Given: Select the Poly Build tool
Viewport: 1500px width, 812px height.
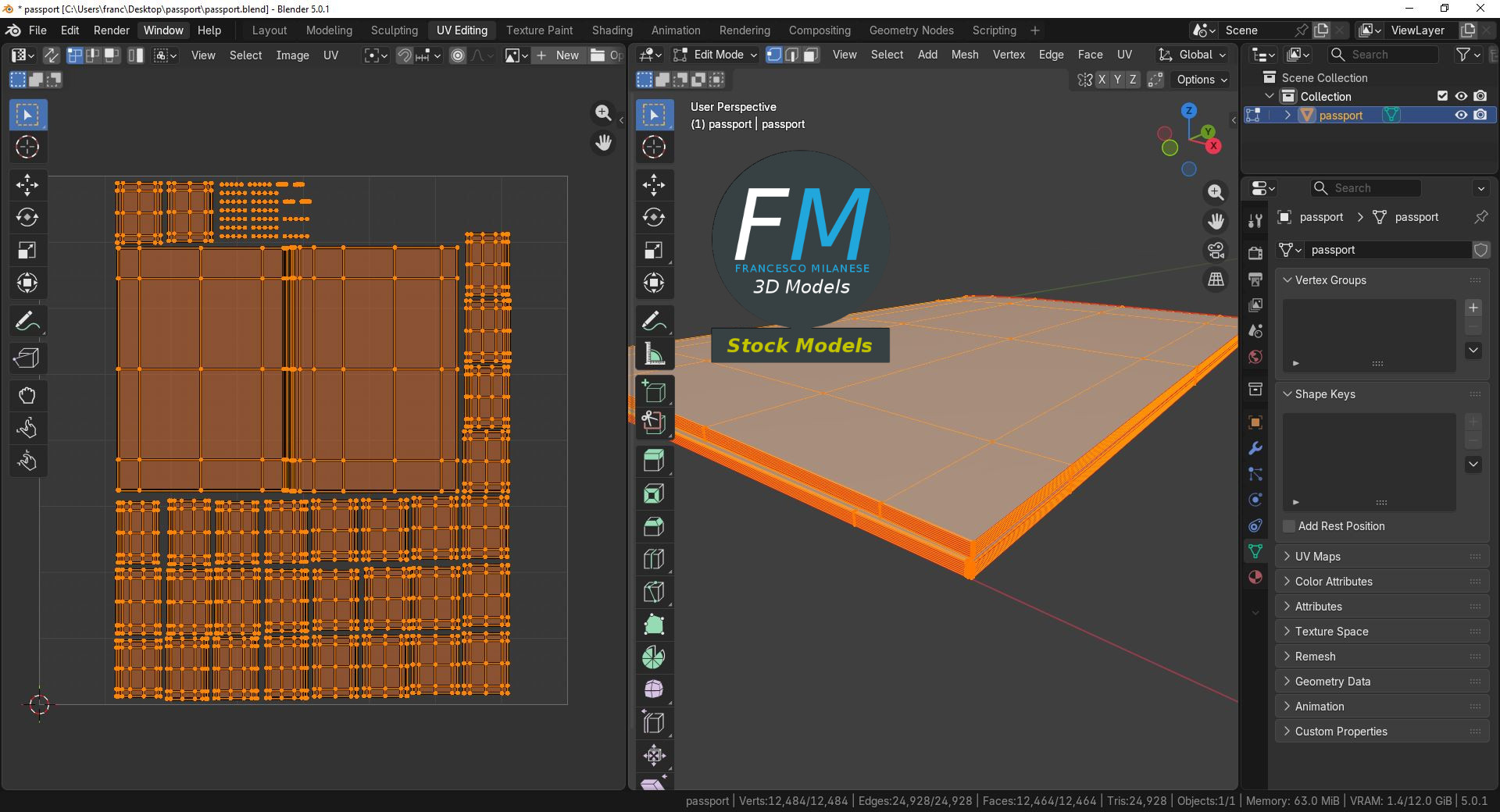Looking at the screenshot, I should coord(655,625).
